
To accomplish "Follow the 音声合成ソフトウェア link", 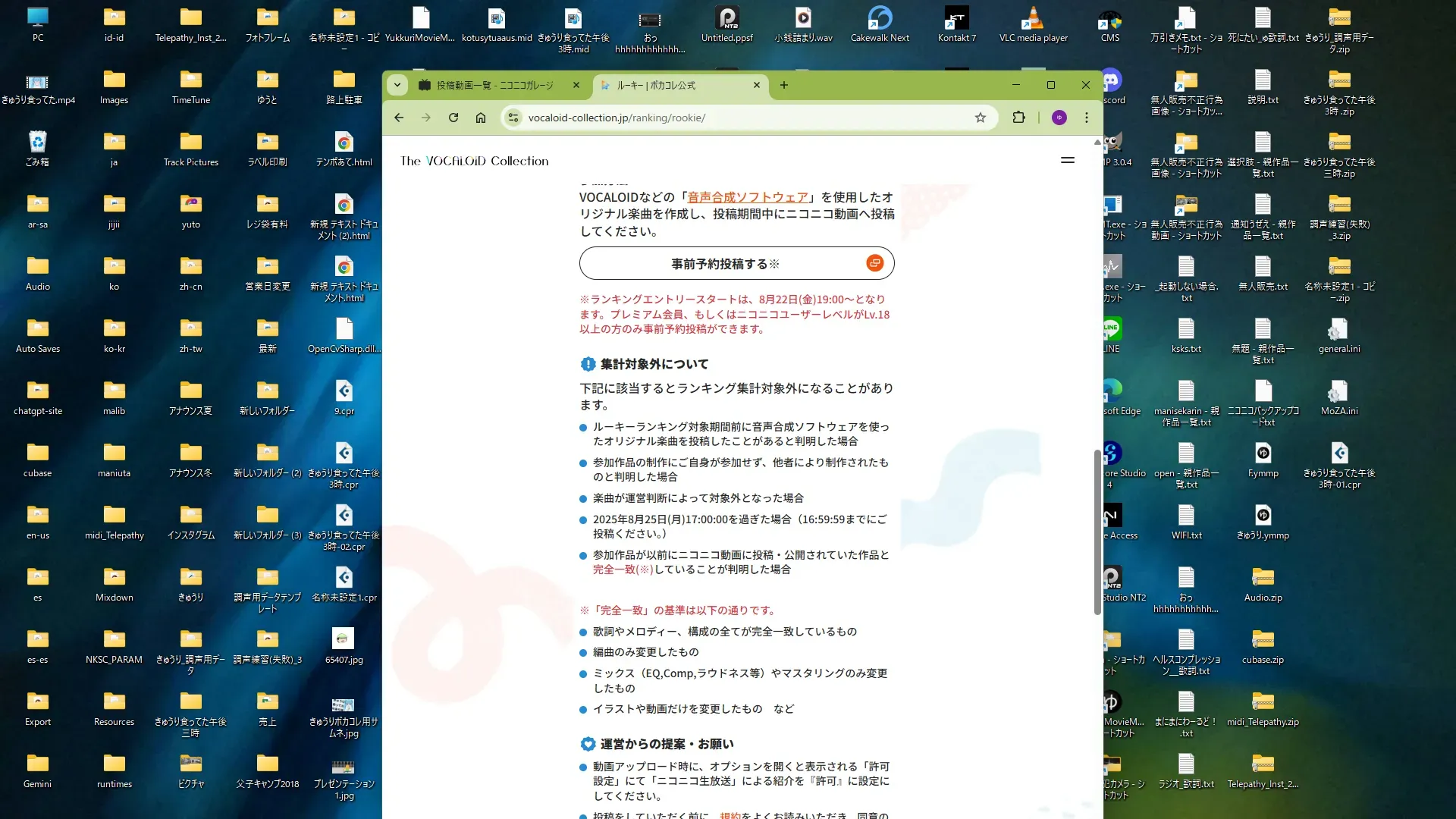I will 747,197.
